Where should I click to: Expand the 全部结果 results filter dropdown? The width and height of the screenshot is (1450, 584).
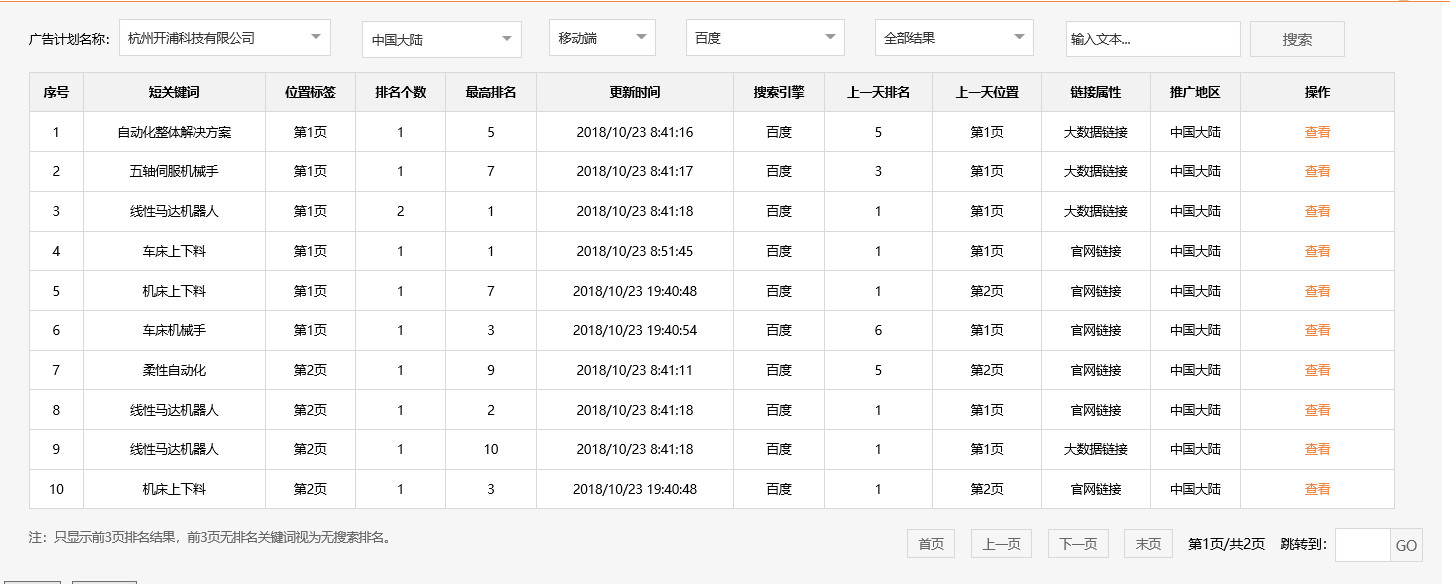pos(952,37)
